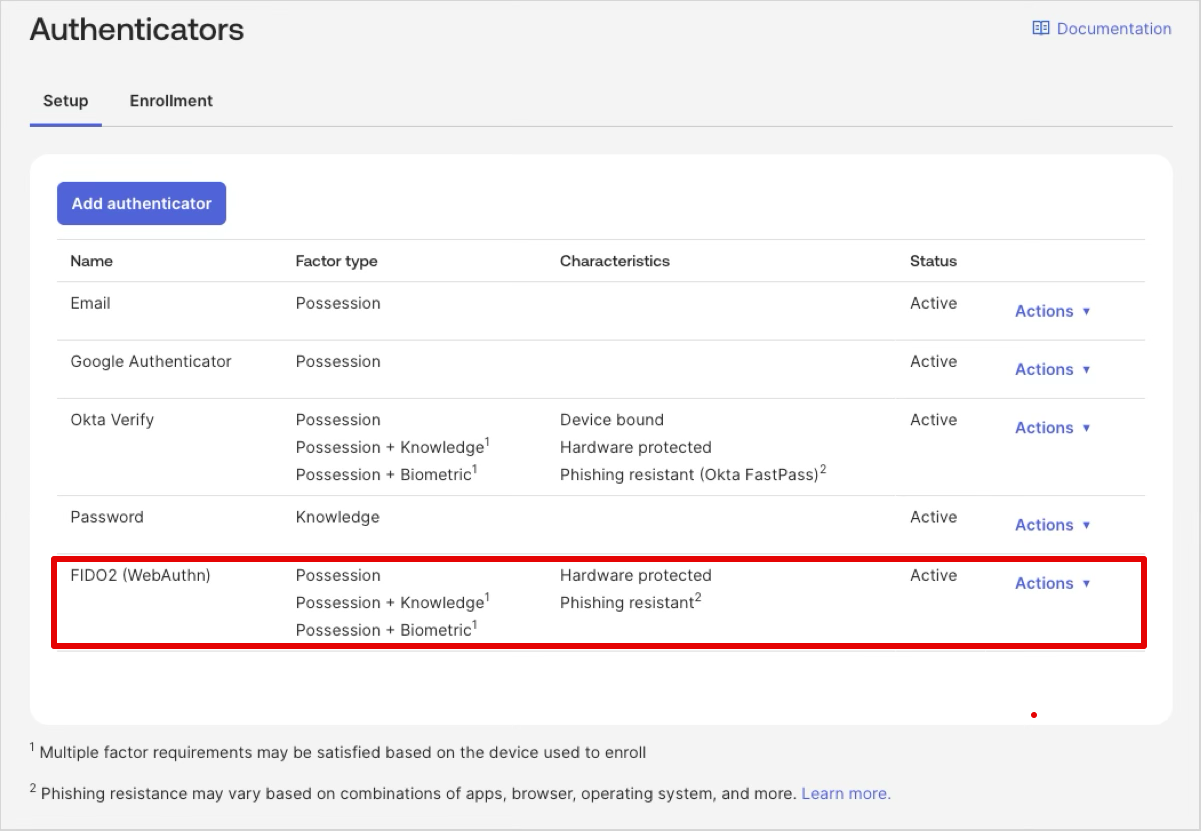Viewport: 1202px width, 832px height.
Task: Click the Learn more link
Action: [845, 793]
